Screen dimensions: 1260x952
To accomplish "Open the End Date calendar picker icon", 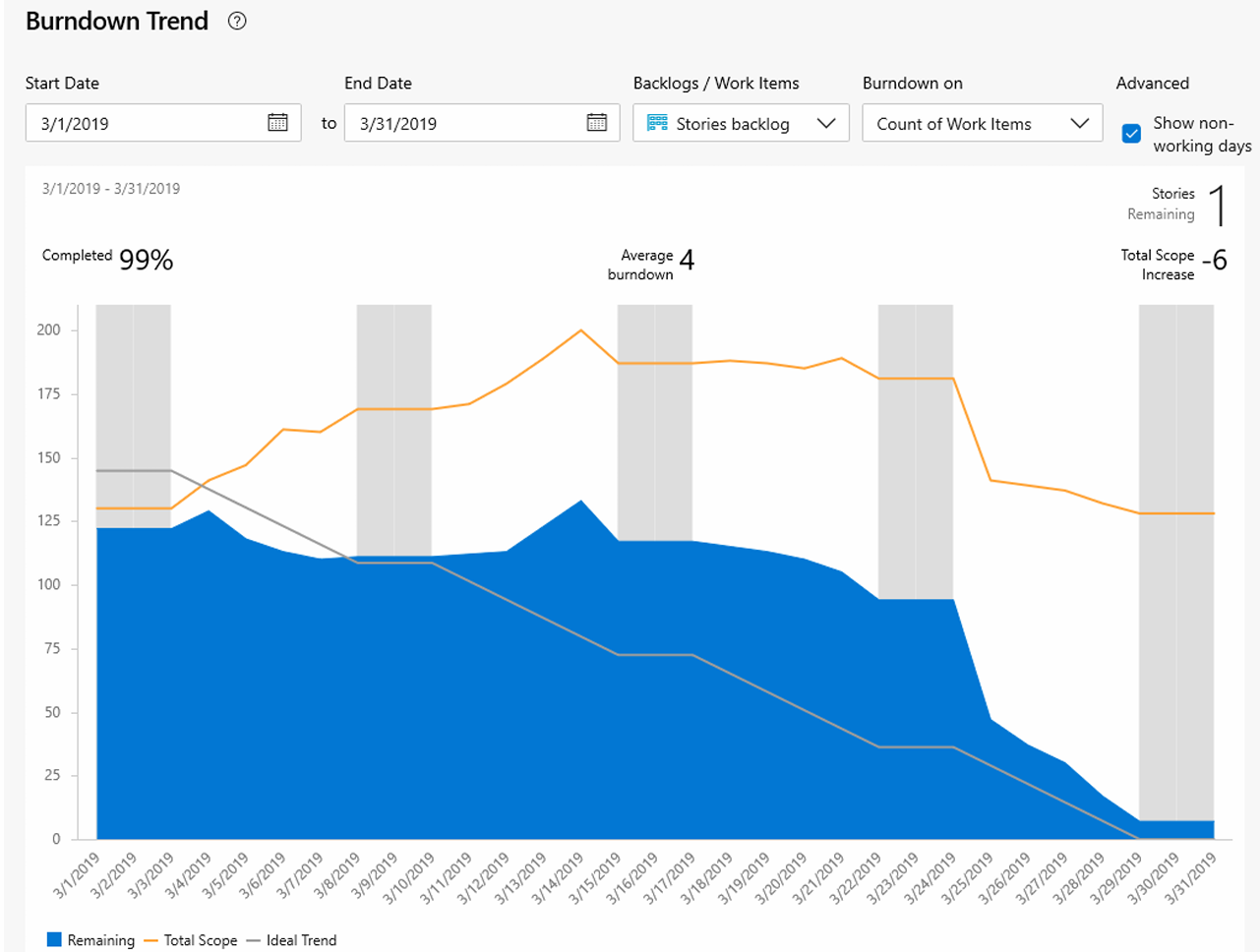I will pyautogui.click(x=597, y=122).
